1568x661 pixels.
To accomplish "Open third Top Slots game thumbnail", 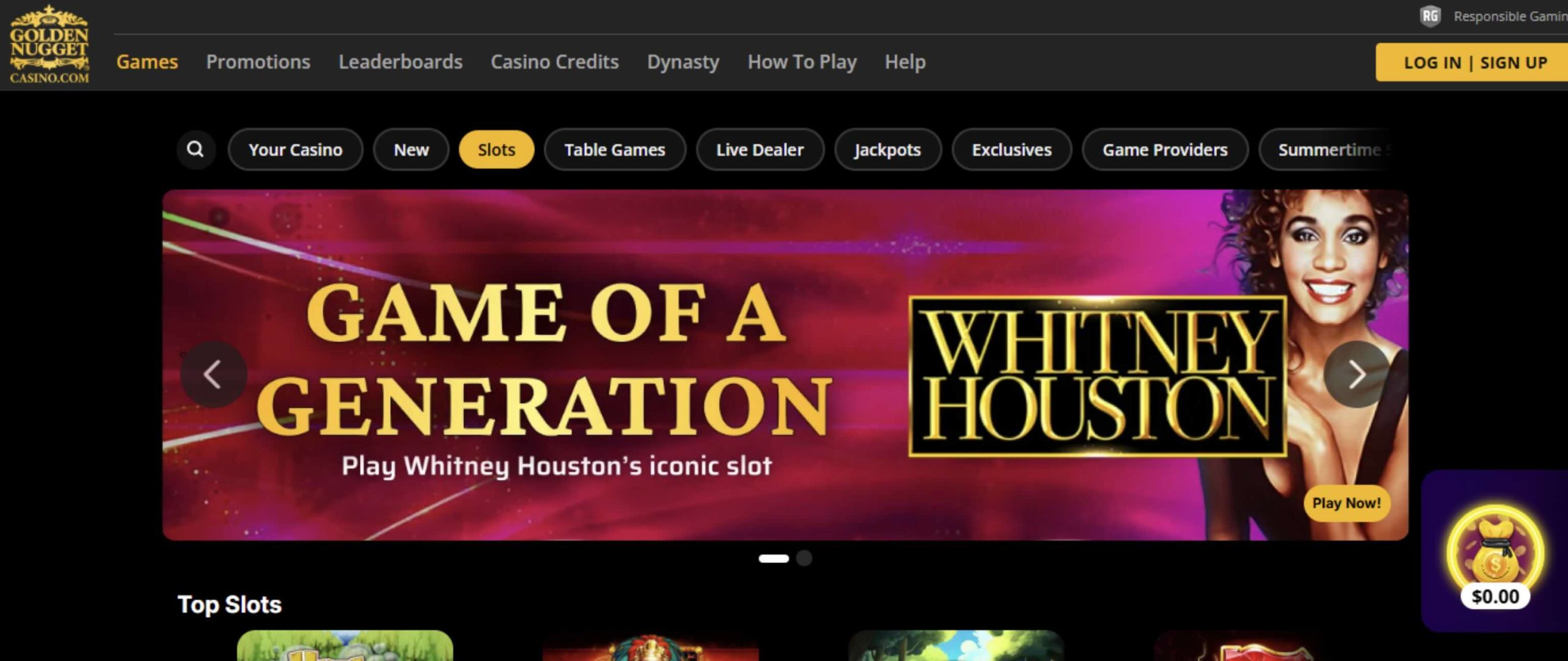I will pyautogui.click(x=956, y=645).
